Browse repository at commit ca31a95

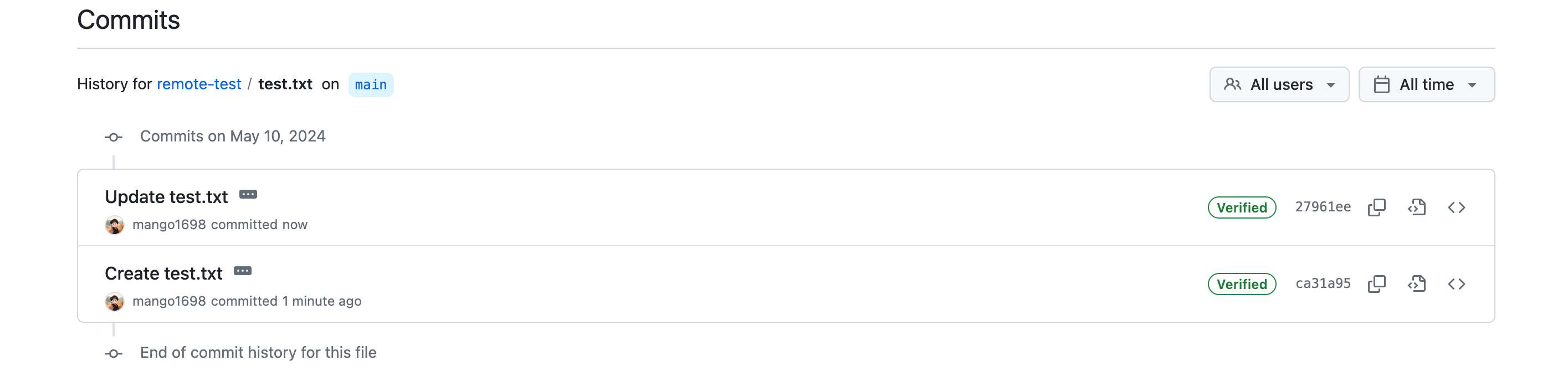click(x=1456, y=284)
